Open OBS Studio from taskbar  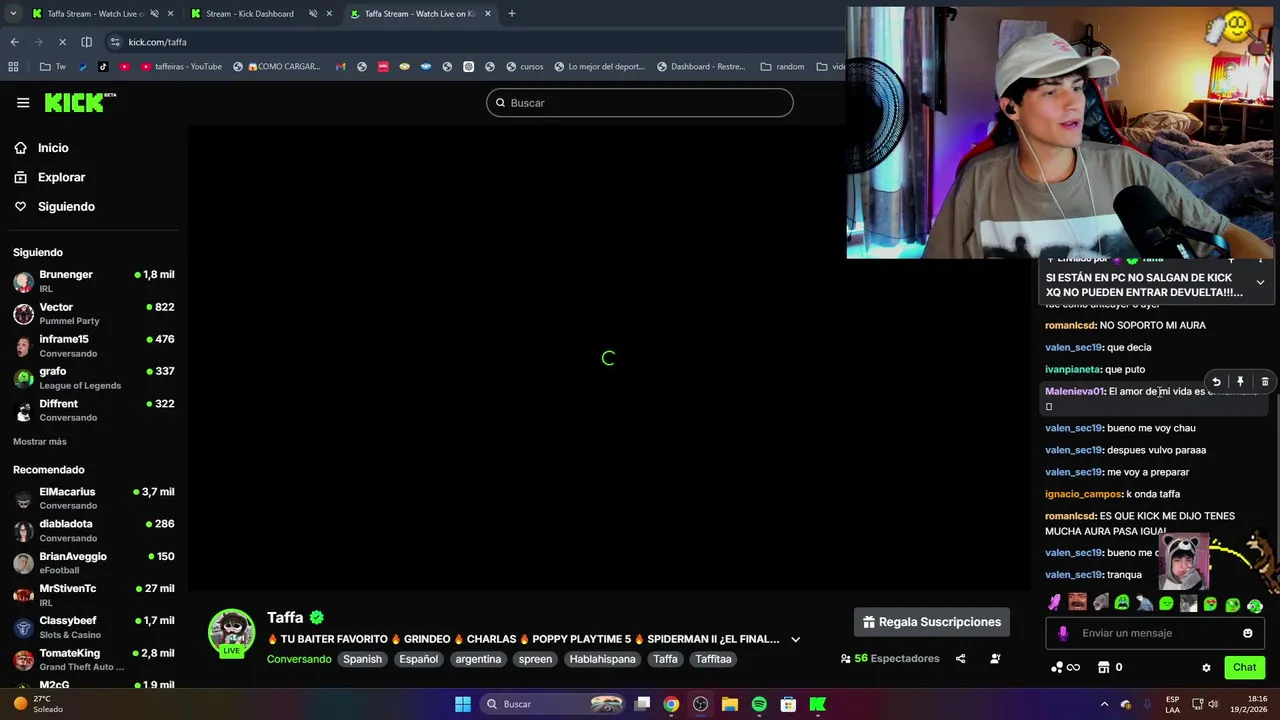(700, 704)
